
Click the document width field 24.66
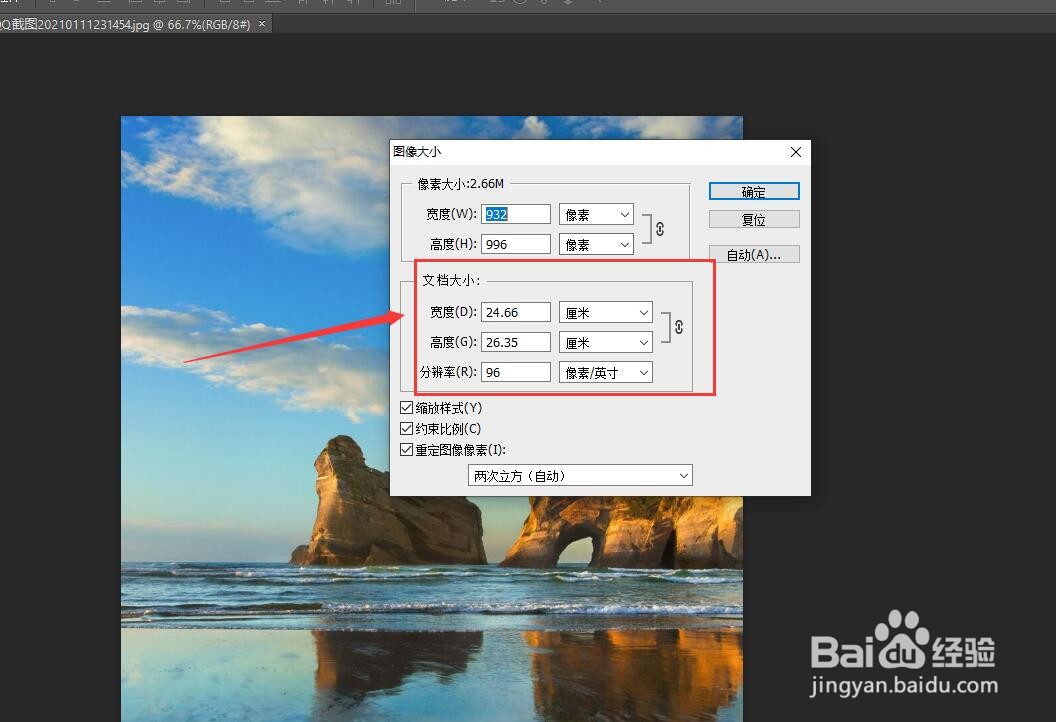click(x=516, y=312)
